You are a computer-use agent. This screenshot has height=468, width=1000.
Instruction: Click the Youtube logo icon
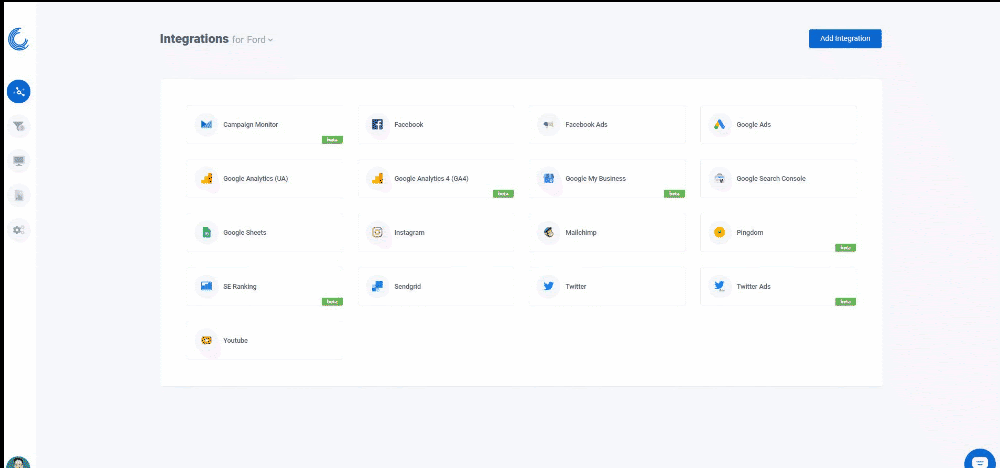coord(207,340)
